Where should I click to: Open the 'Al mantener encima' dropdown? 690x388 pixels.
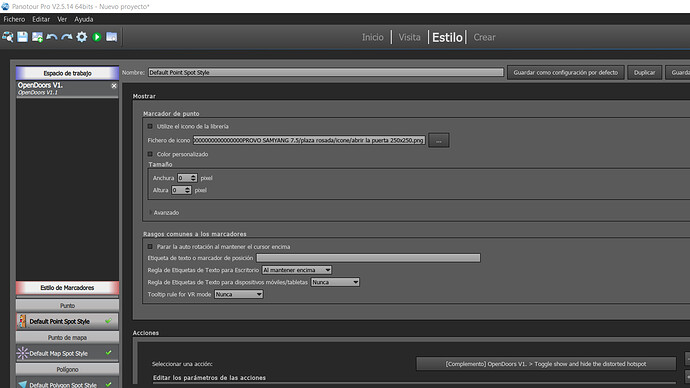[x=297, y=270]
